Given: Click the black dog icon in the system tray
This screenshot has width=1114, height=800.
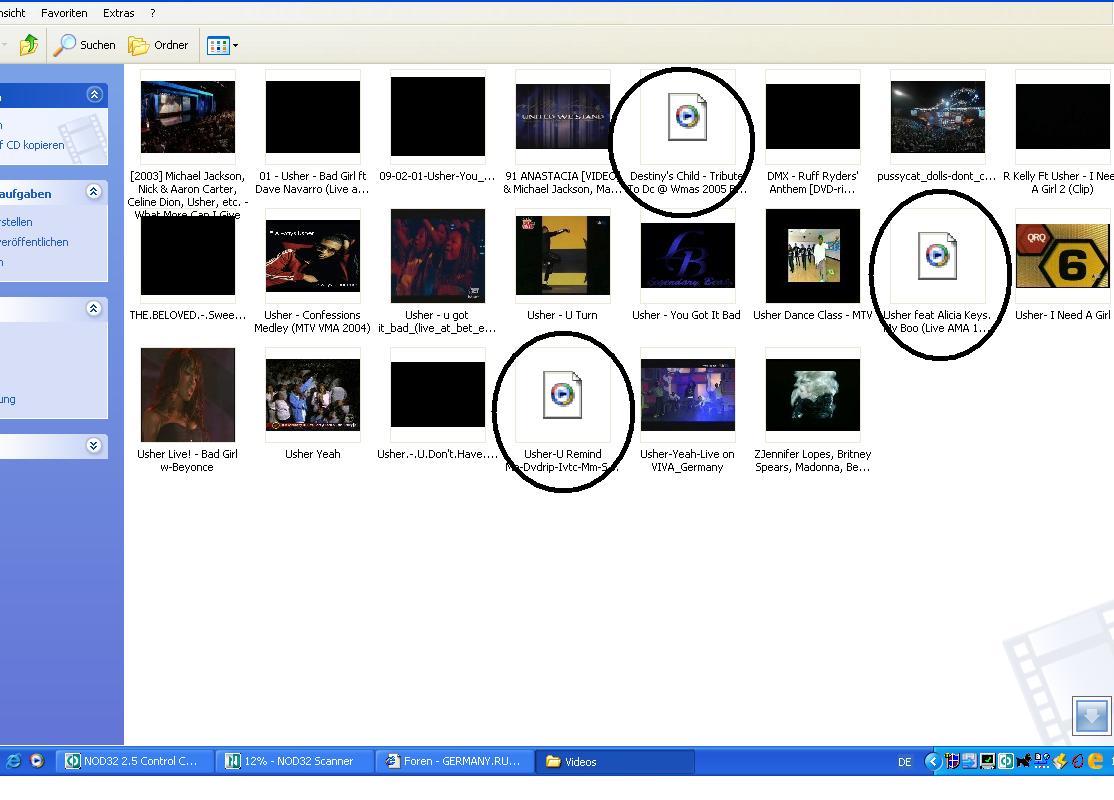Looking at the screenshot, I should (1024, 762).
